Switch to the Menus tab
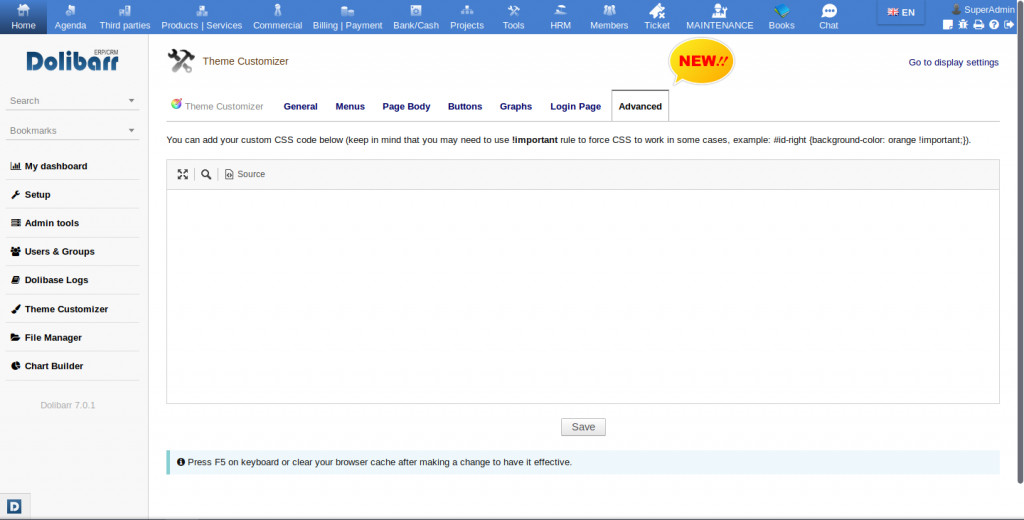The height and width of the screenshot is (520, 1024). [350, 106]
